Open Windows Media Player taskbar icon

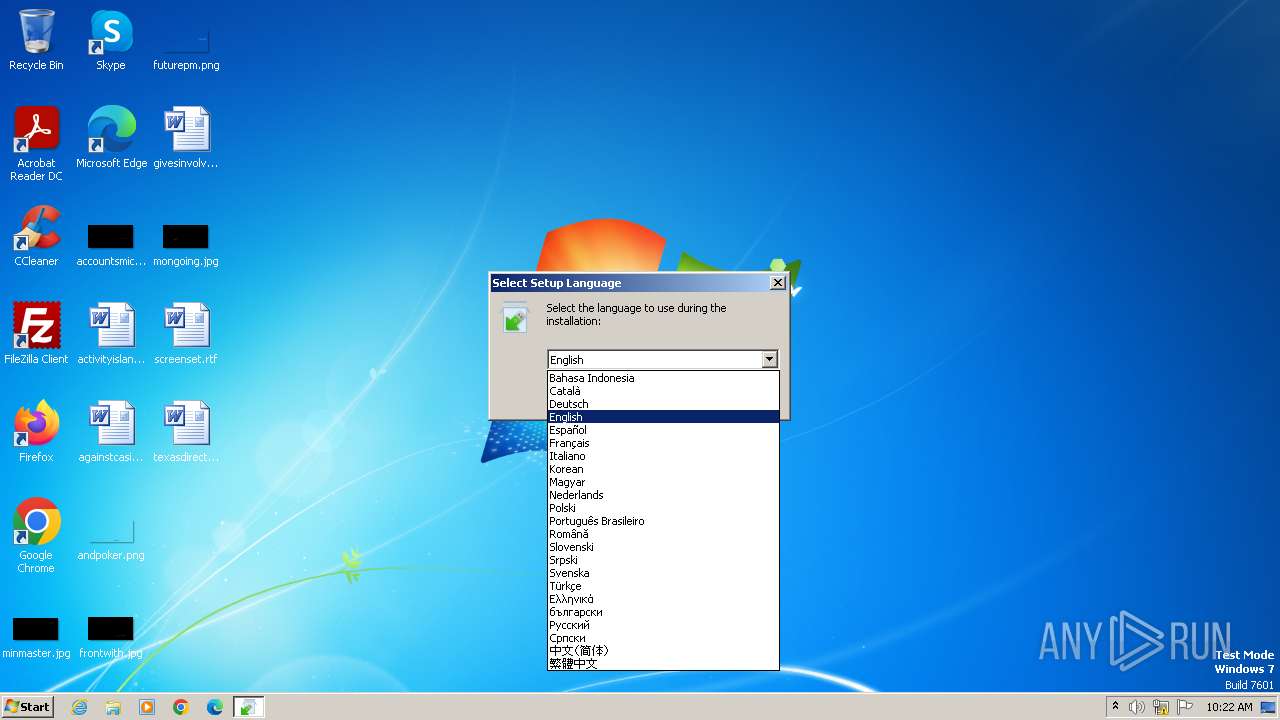(x=147, y=707)
